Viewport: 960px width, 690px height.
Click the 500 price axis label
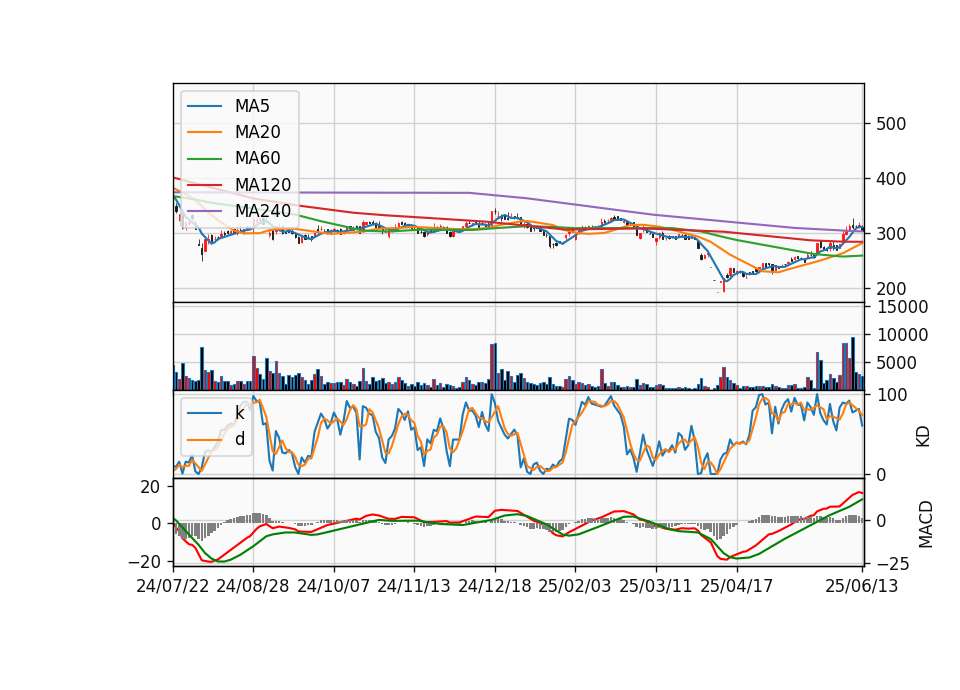coord(891,124)
